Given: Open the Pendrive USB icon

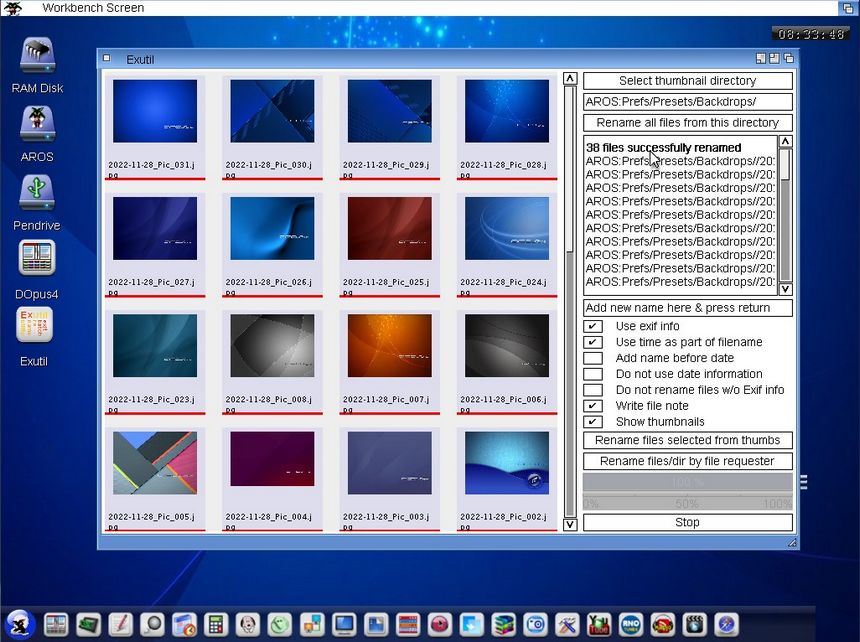Looking at the screenshot, I should (x=37, y=193).
